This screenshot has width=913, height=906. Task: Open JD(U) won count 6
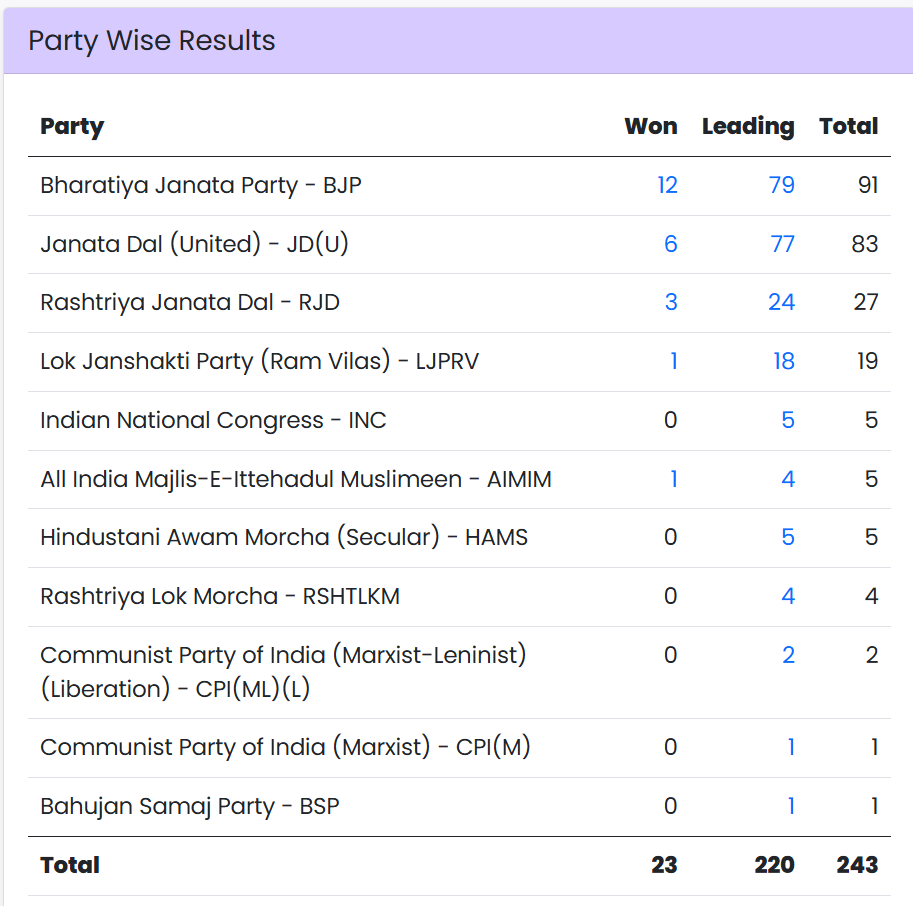tap(670, 244)
